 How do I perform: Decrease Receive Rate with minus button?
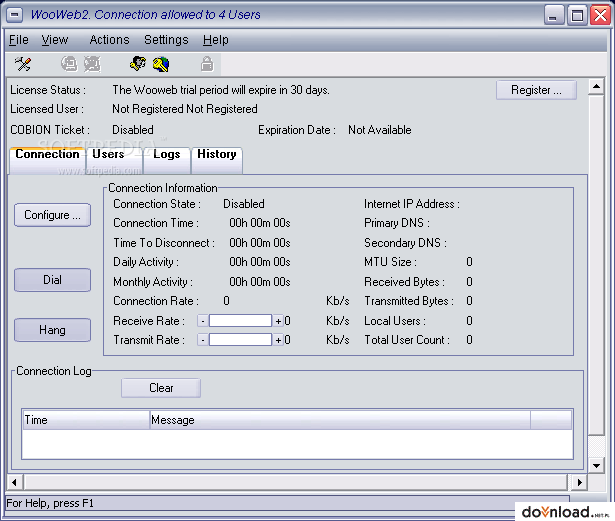[x=203, y=321]
